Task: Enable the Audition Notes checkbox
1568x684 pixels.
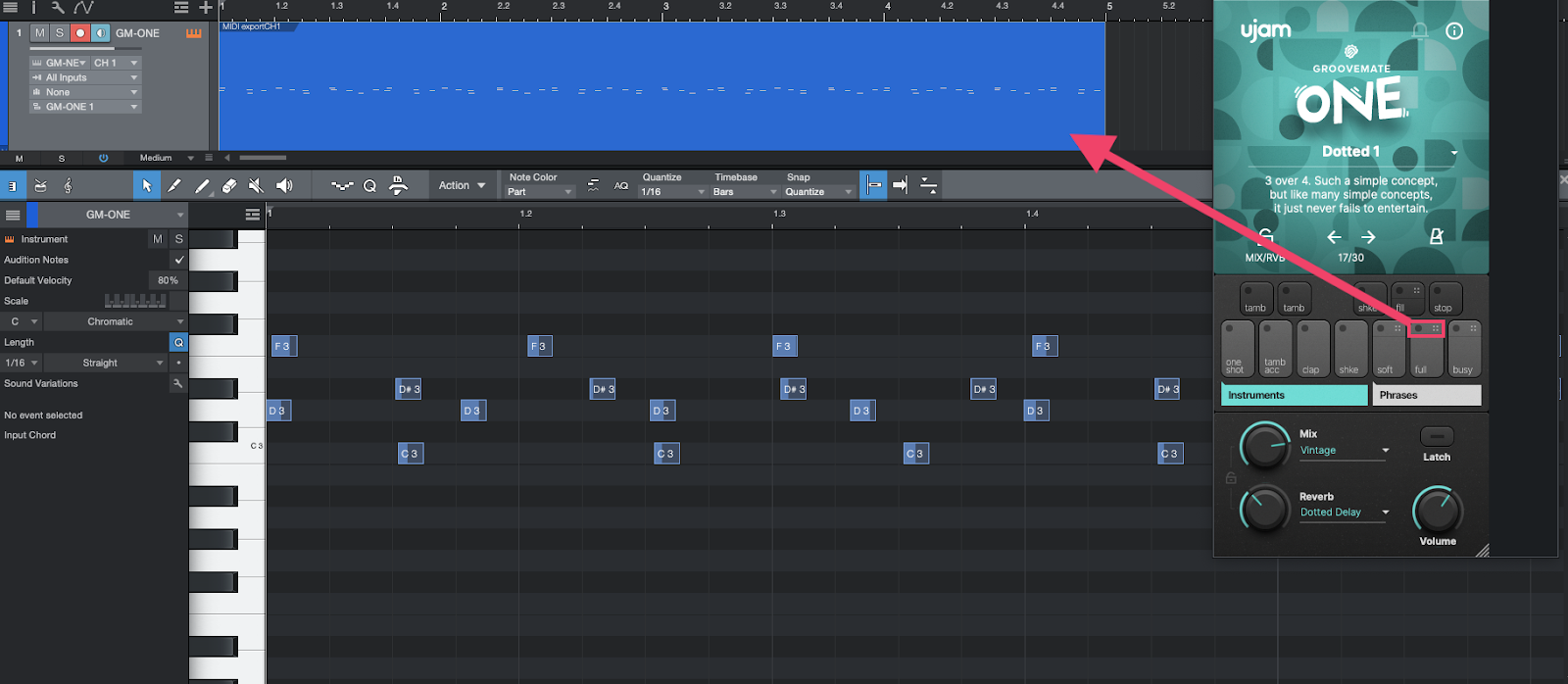Action: 178,260
